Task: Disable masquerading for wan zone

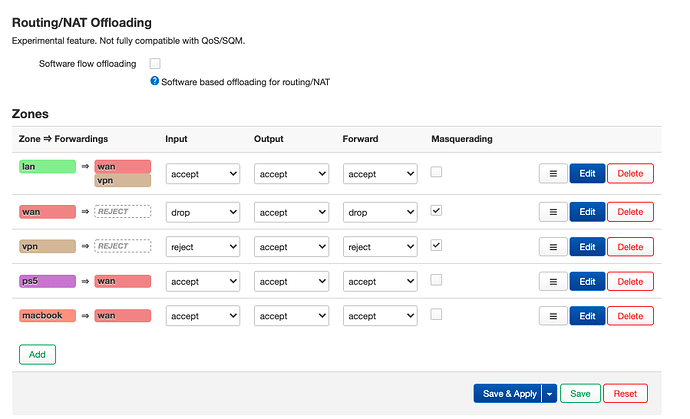Action: [x=437, y=211]
